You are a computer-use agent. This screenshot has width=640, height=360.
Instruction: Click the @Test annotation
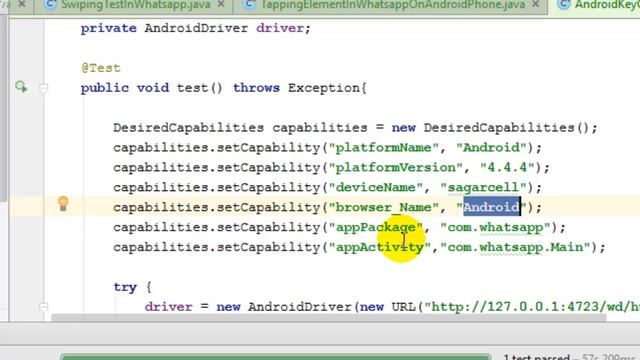coord(101,68)
